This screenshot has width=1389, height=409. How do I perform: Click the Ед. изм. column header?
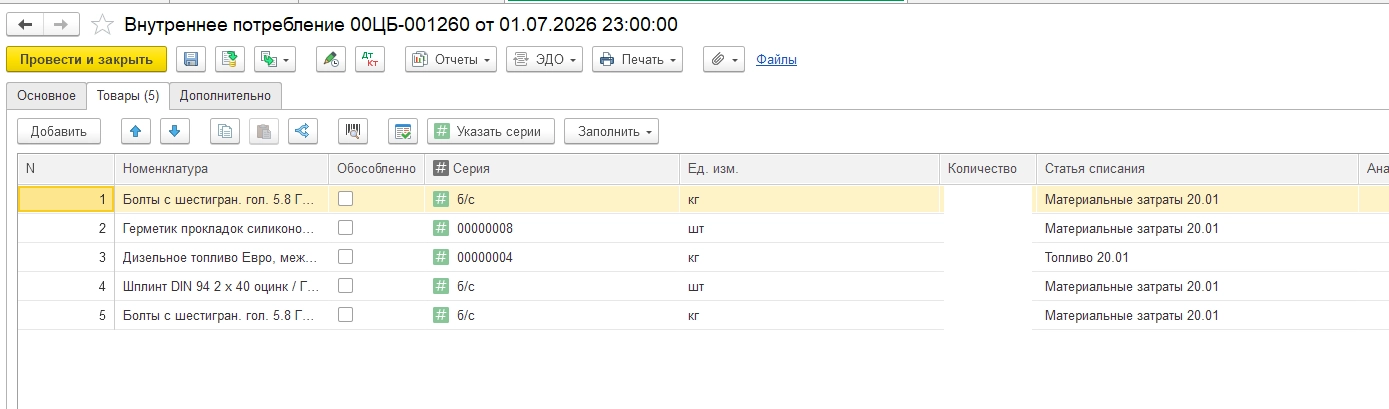tap(810, 169)
